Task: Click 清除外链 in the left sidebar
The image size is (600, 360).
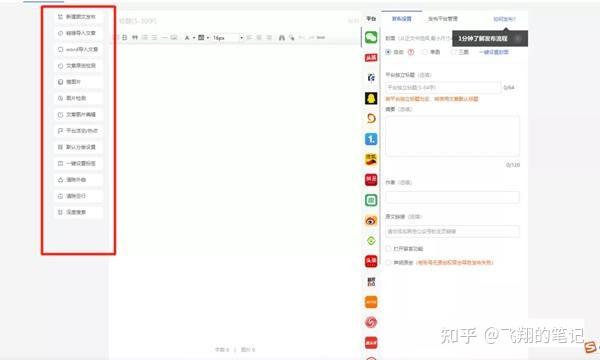Action: (x=78, y=180)
